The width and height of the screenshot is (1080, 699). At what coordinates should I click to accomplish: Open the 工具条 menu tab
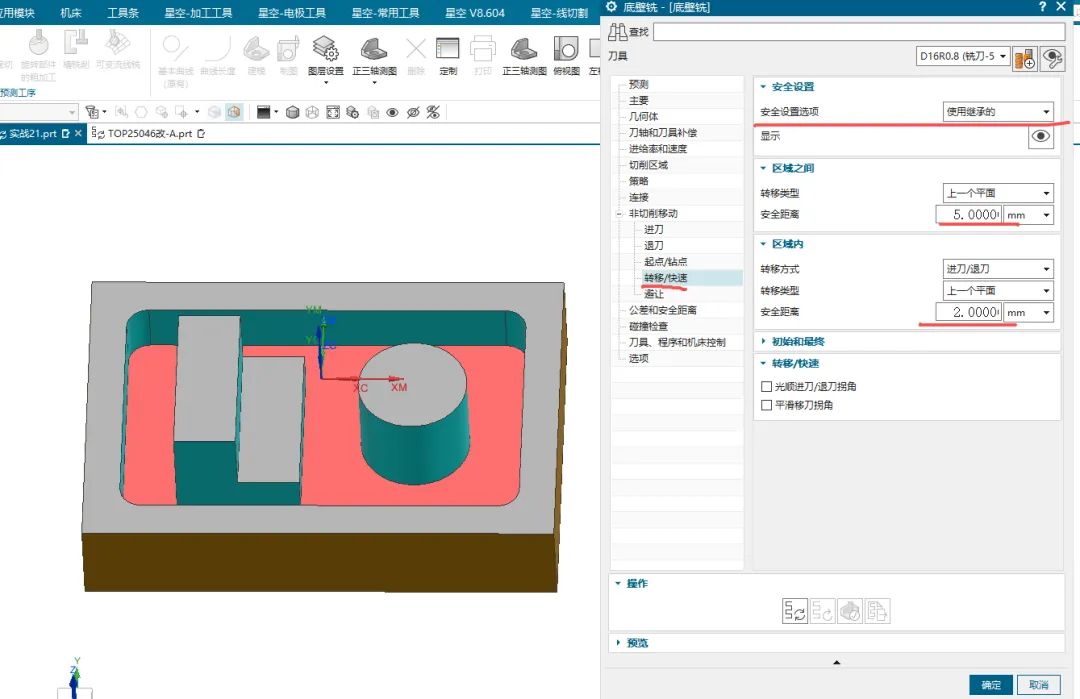tap(123, 13)
